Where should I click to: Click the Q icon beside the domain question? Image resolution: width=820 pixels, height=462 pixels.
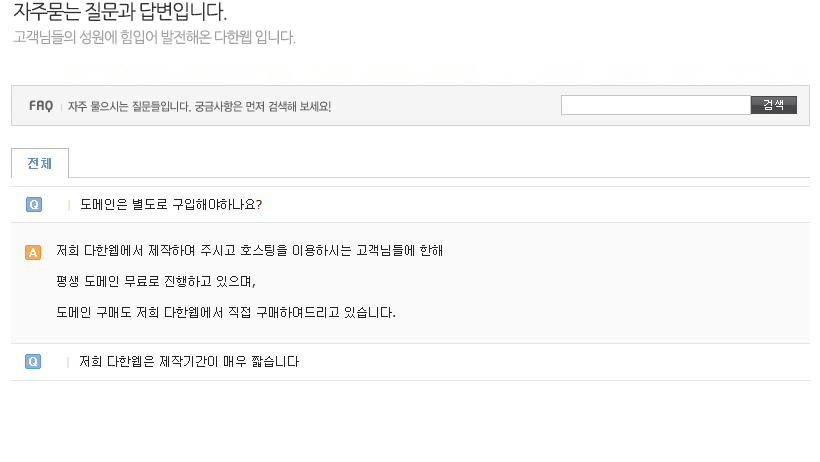tap(34, 204)
